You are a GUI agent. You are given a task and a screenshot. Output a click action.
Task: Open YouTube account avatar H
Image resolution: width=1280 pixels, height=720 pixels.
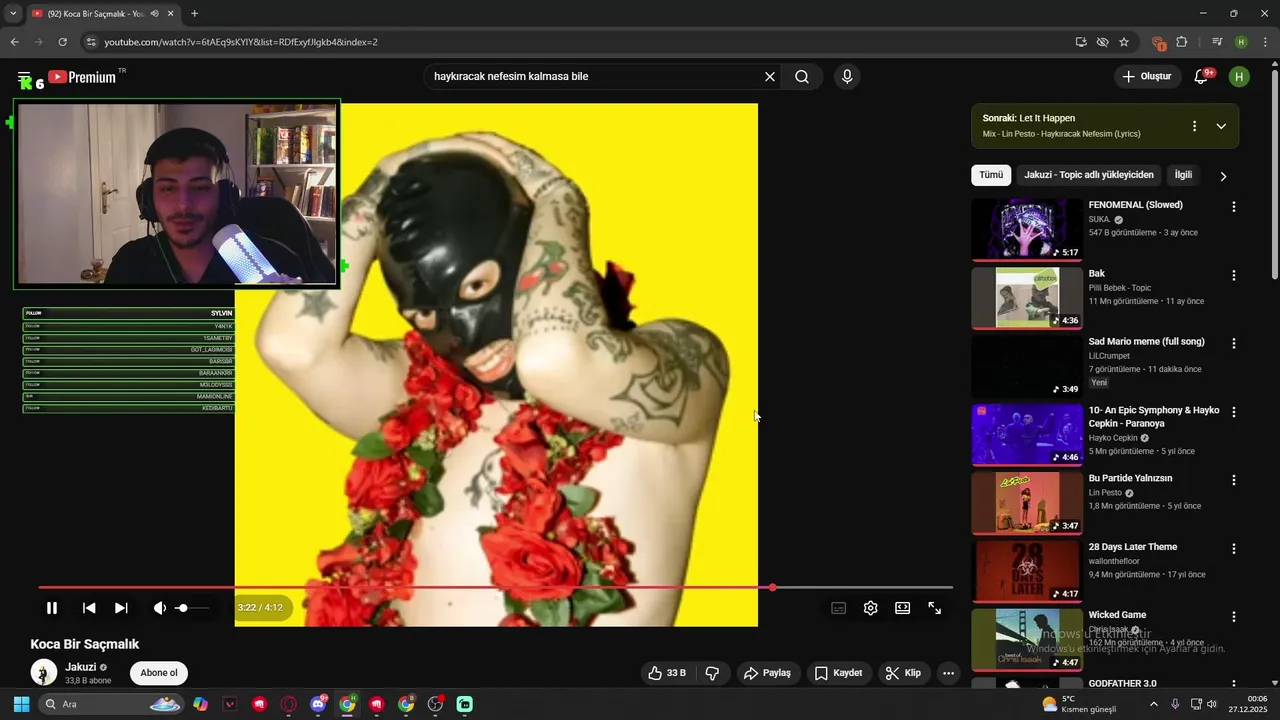[x=1239, y=77]
